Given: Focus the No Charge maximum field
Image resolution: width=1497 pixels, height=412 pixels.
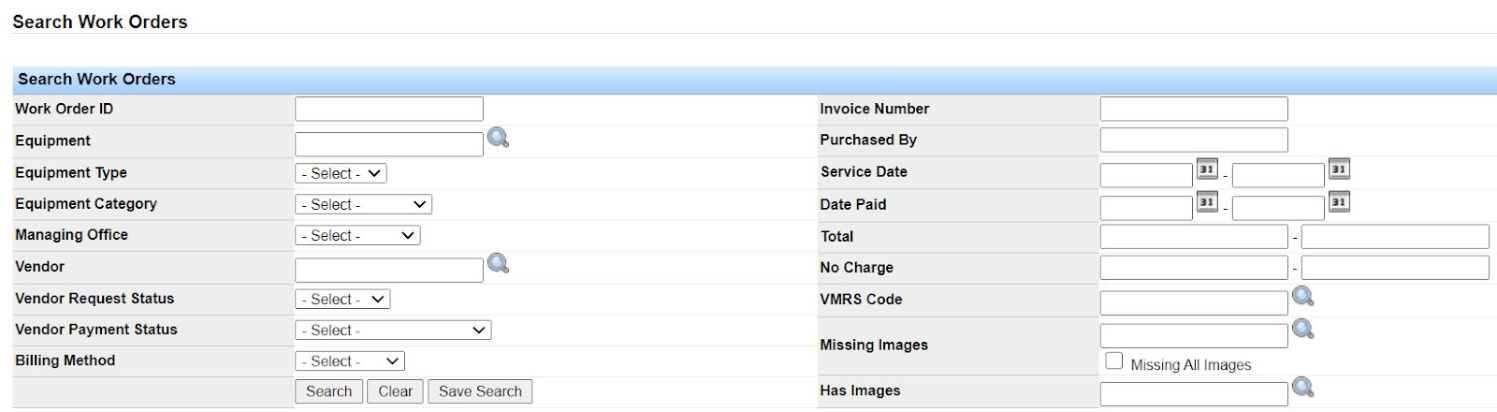Looking at the screenshot, I should click(x=1395, y=268).
